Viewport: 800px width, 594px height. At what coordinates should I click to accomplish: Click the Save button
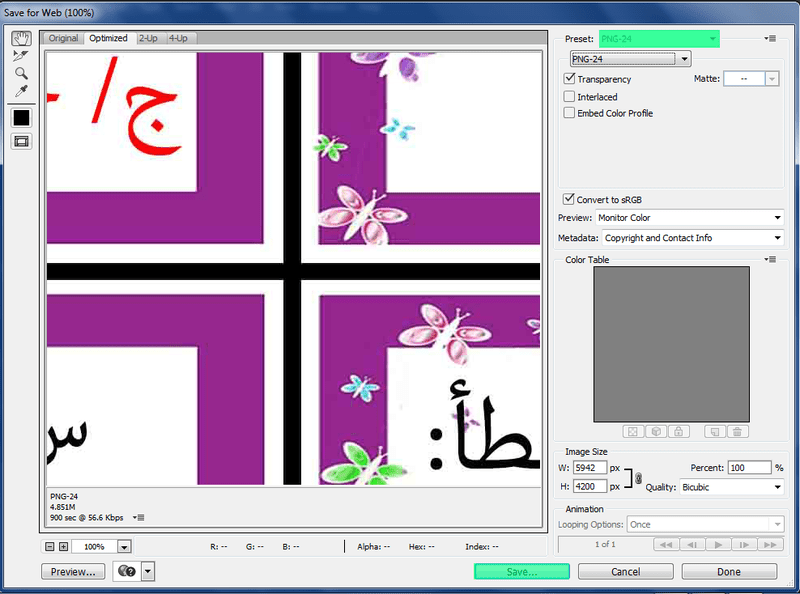(x=521, y=572)
